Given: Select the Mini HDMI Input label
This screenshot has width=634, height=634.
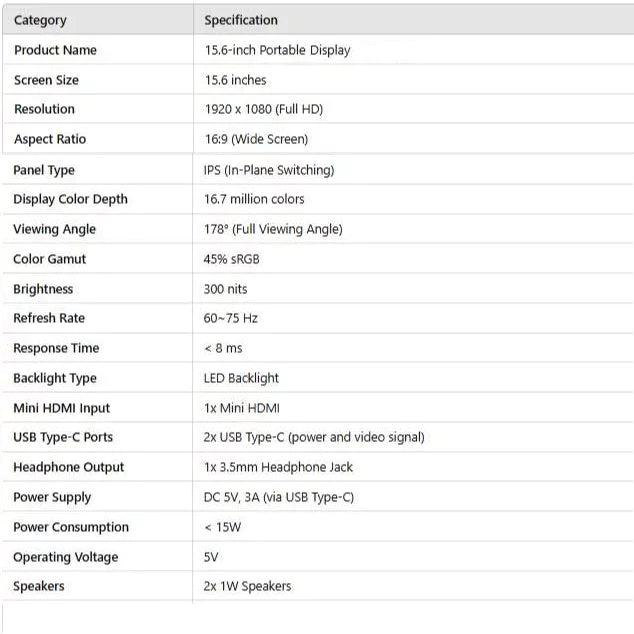Looking at the screenshot, I should pyautogui.click(x=62, y=408).
